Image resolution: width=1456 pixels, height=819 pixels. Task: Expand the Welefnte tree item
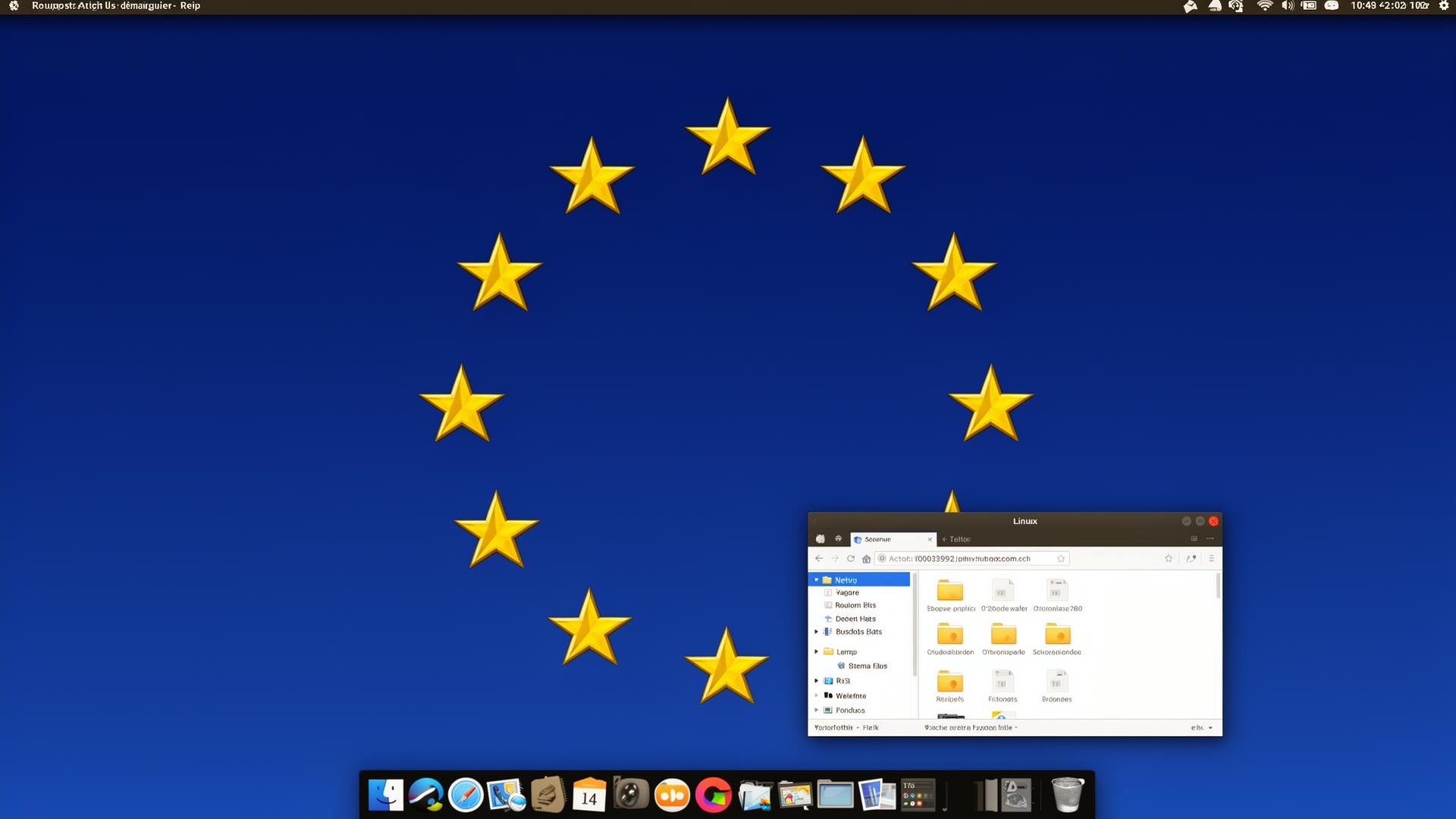tap(817, 696)
